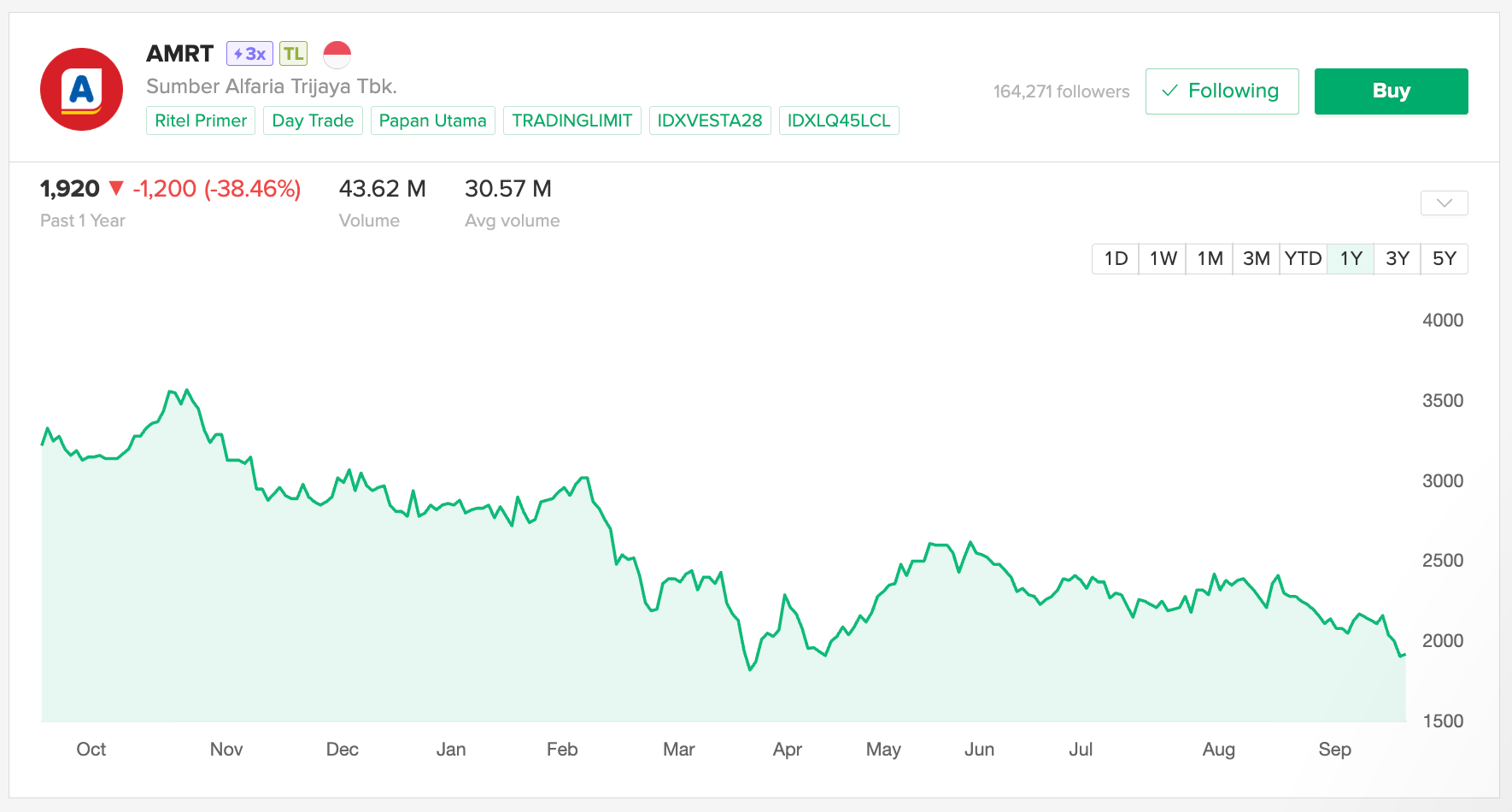Open the Ritel Primer tag
The image size is (1512, 812).
[x=201, y=121]
